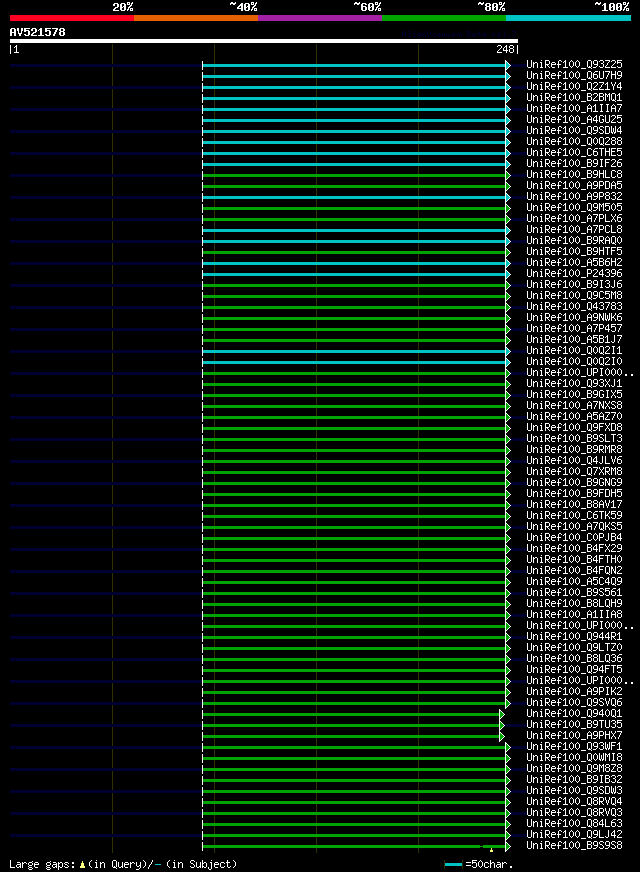The width and height of the screenshot is (640, 872).
Task: Open hit UniRef100_P24396
Action: pos(574,274)
